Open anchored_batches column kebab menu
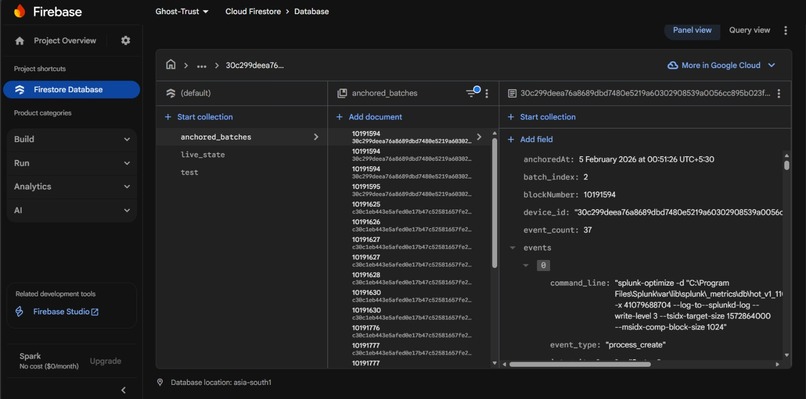806x399 pixels. tap(487, 94)
